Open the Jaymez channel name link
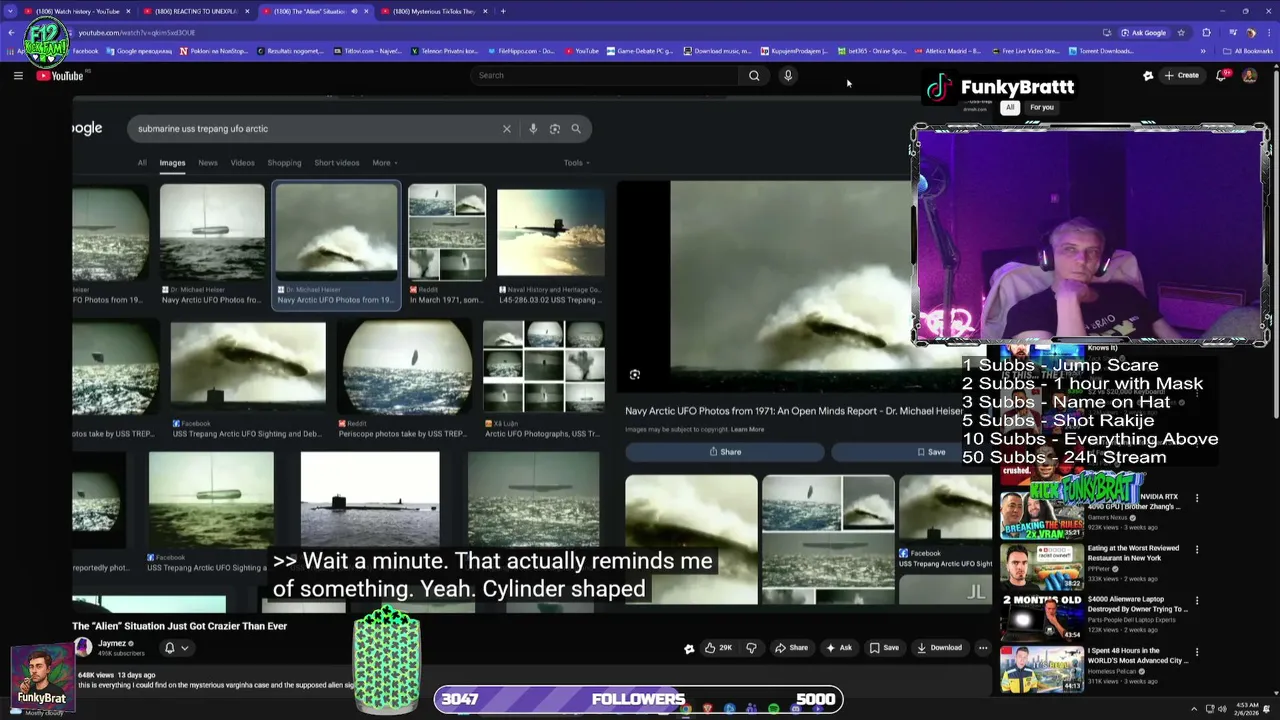The width and height of the screenshot is (1280, 720). [112, 644]
